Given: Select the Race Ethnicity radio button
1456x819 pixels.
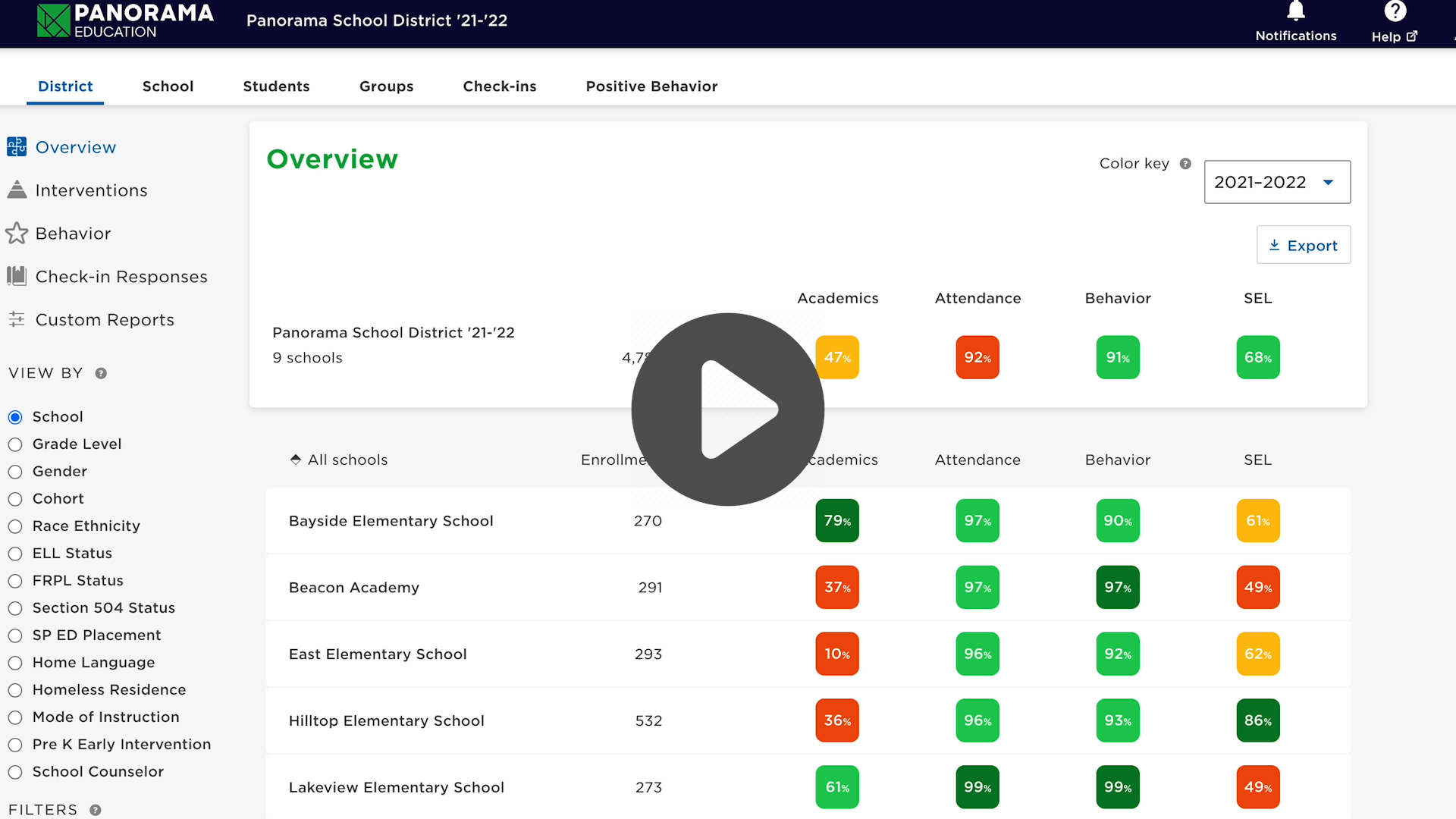Looking at the screenshot, I should coord(15,526).
